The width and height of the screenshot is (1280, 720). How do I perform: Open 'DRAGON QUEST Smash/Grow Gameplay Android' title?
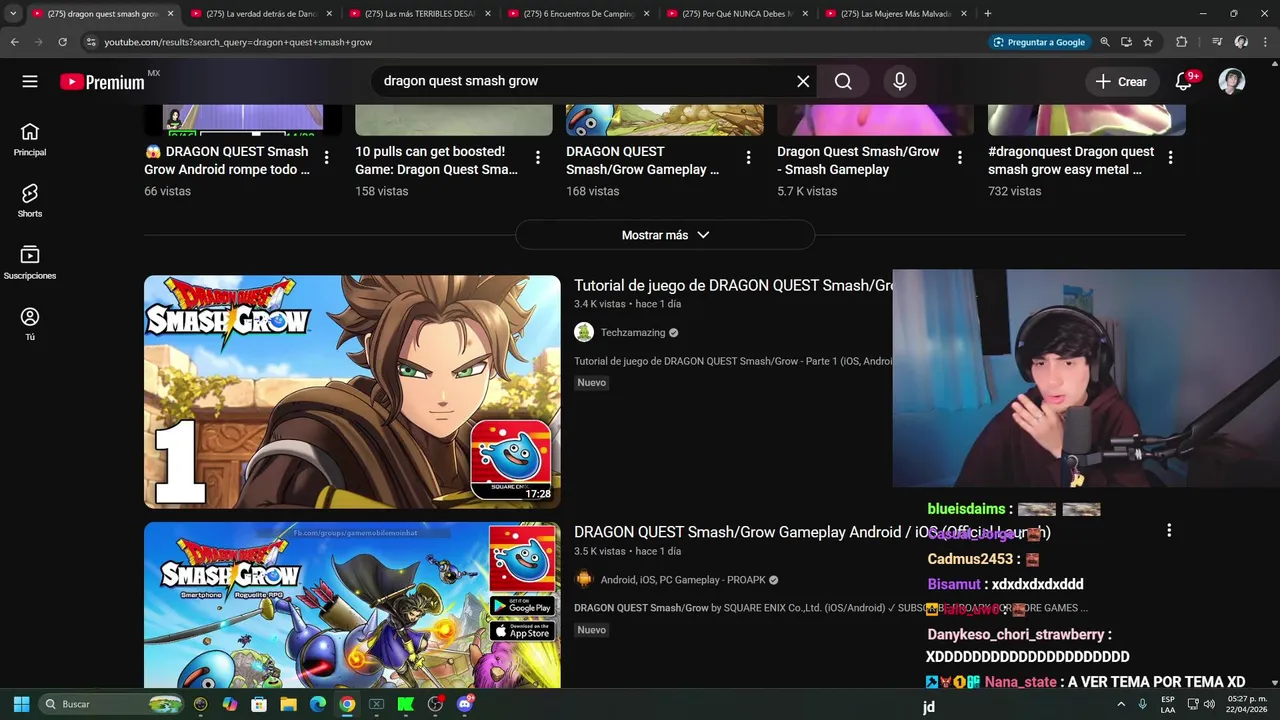[812, 532]
